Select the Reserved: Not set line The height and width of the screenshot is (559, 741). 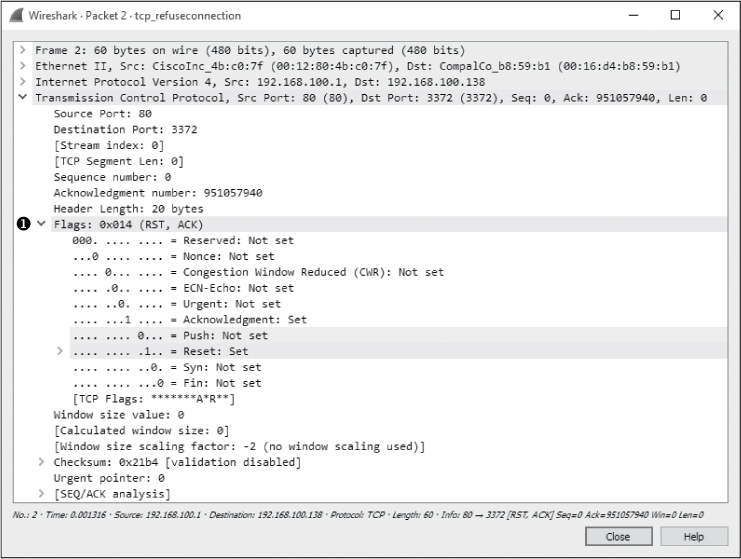pos(183,240)
